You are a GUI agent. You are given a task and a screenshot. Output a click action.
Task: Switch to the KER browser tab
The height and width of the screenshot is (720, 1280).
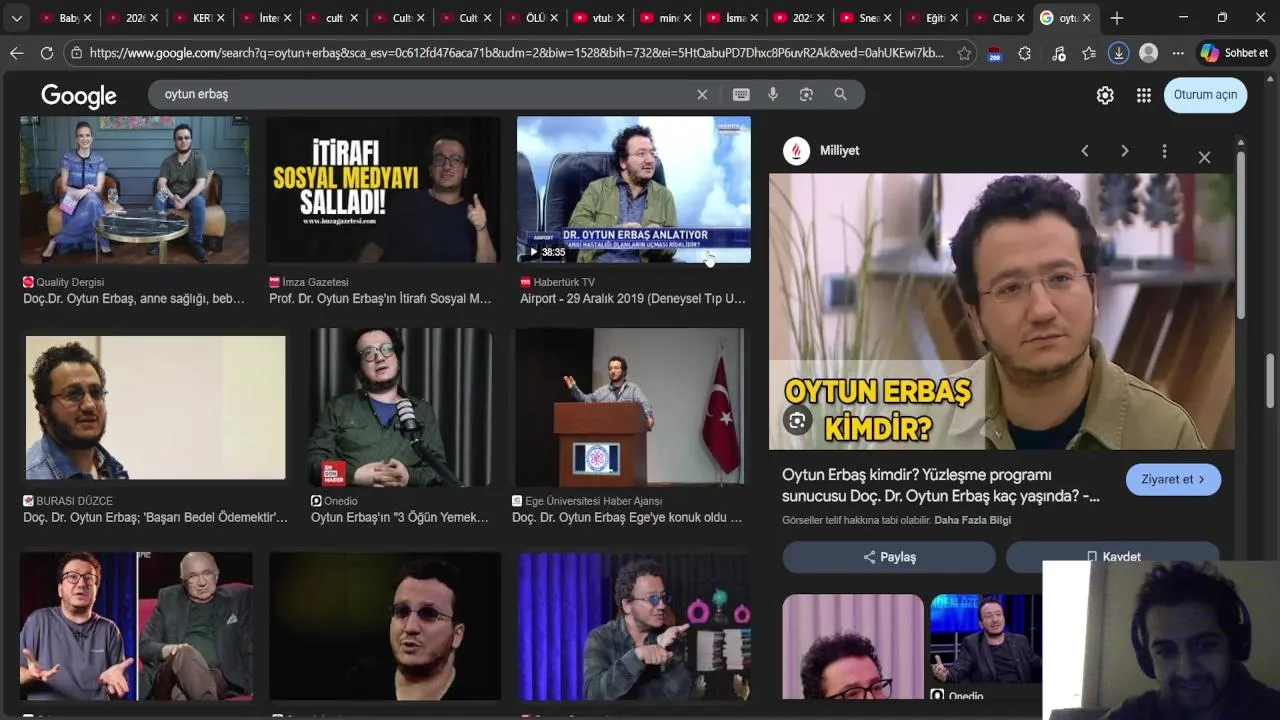point(200,18)
